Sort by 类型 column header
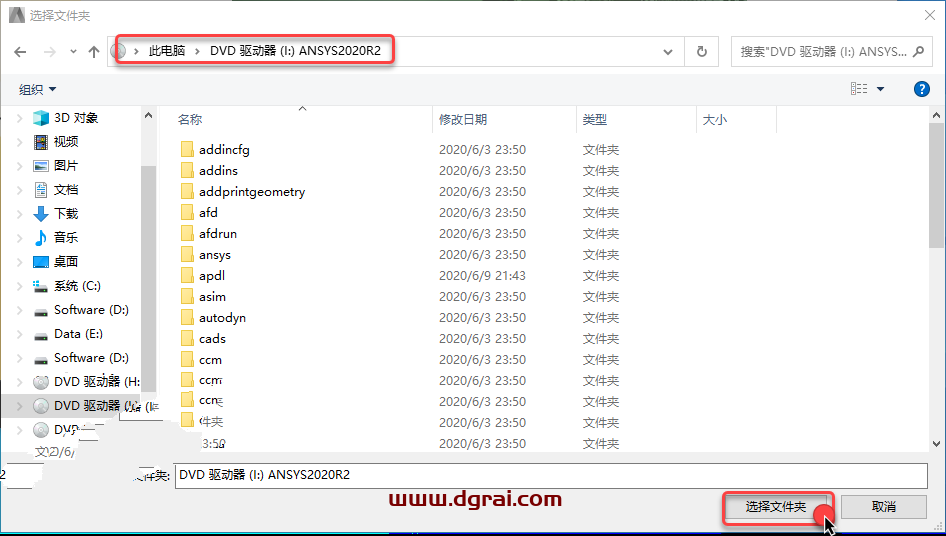This screenshot has width=946, height=536. click(x=594, y=120)
